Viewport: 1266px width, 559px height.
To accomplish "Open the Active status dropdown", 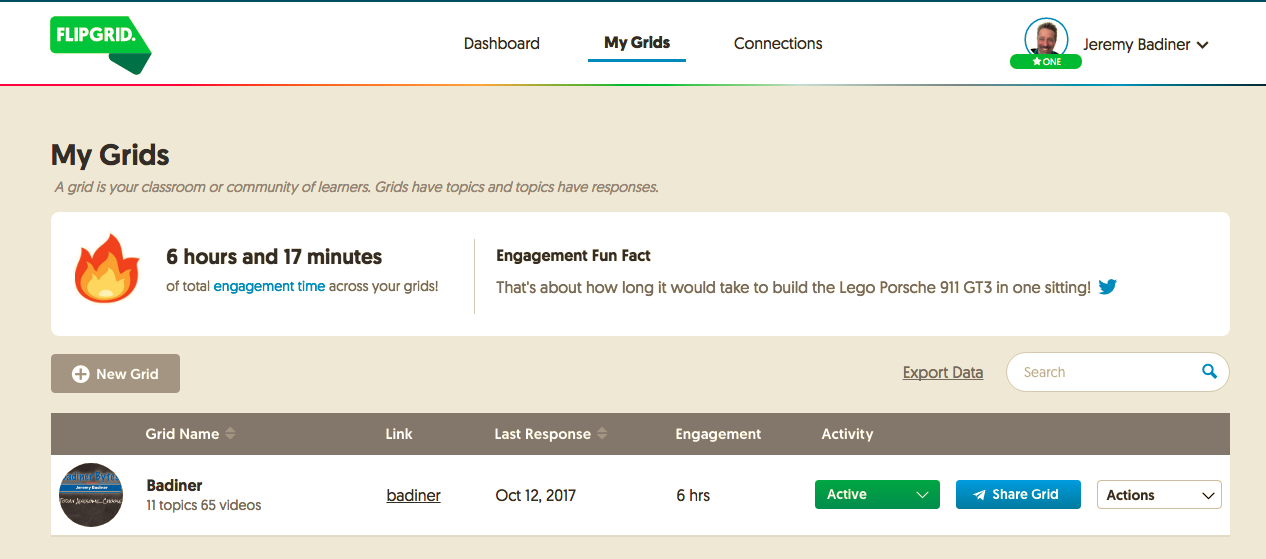I will click(878, 495).
